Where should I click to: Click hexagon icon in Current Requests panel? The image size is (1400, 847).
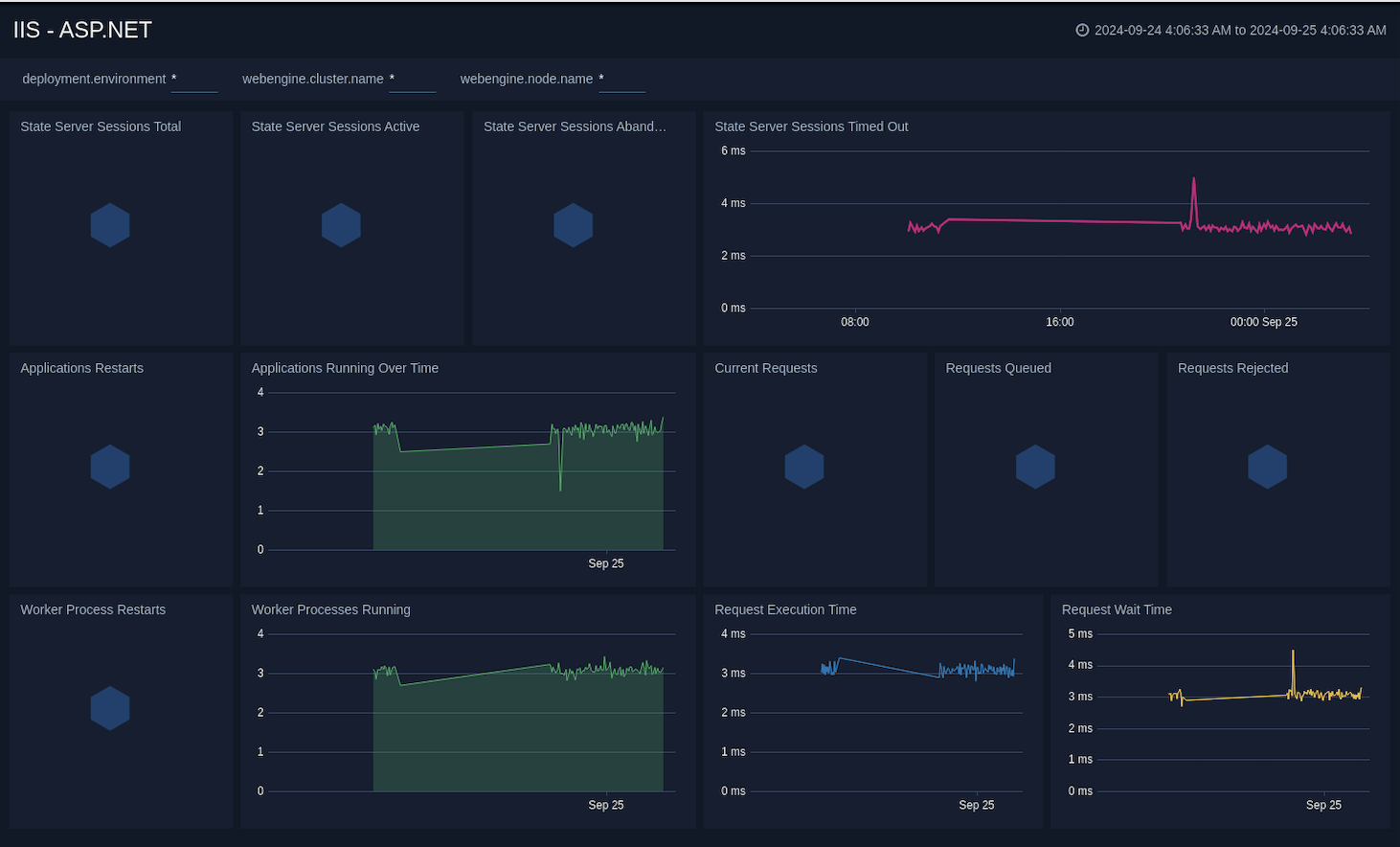coord(804,467)
